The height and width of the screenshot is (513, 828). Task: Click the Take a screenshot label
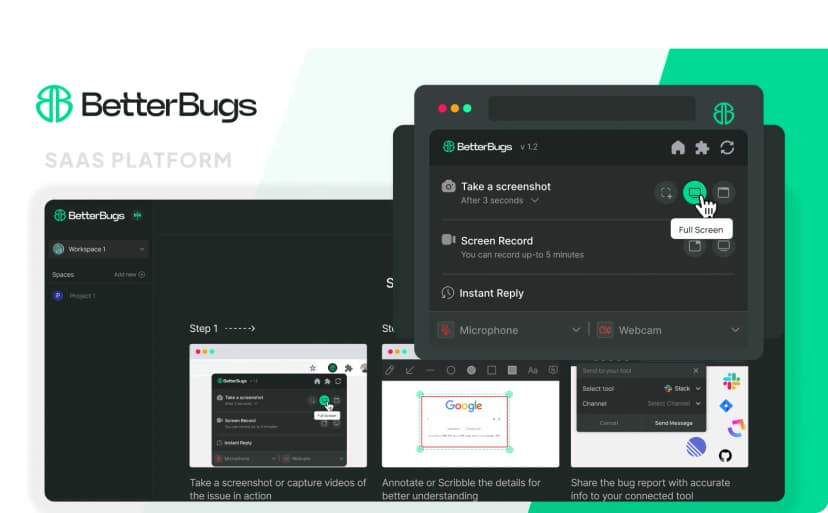click(505, 186)
